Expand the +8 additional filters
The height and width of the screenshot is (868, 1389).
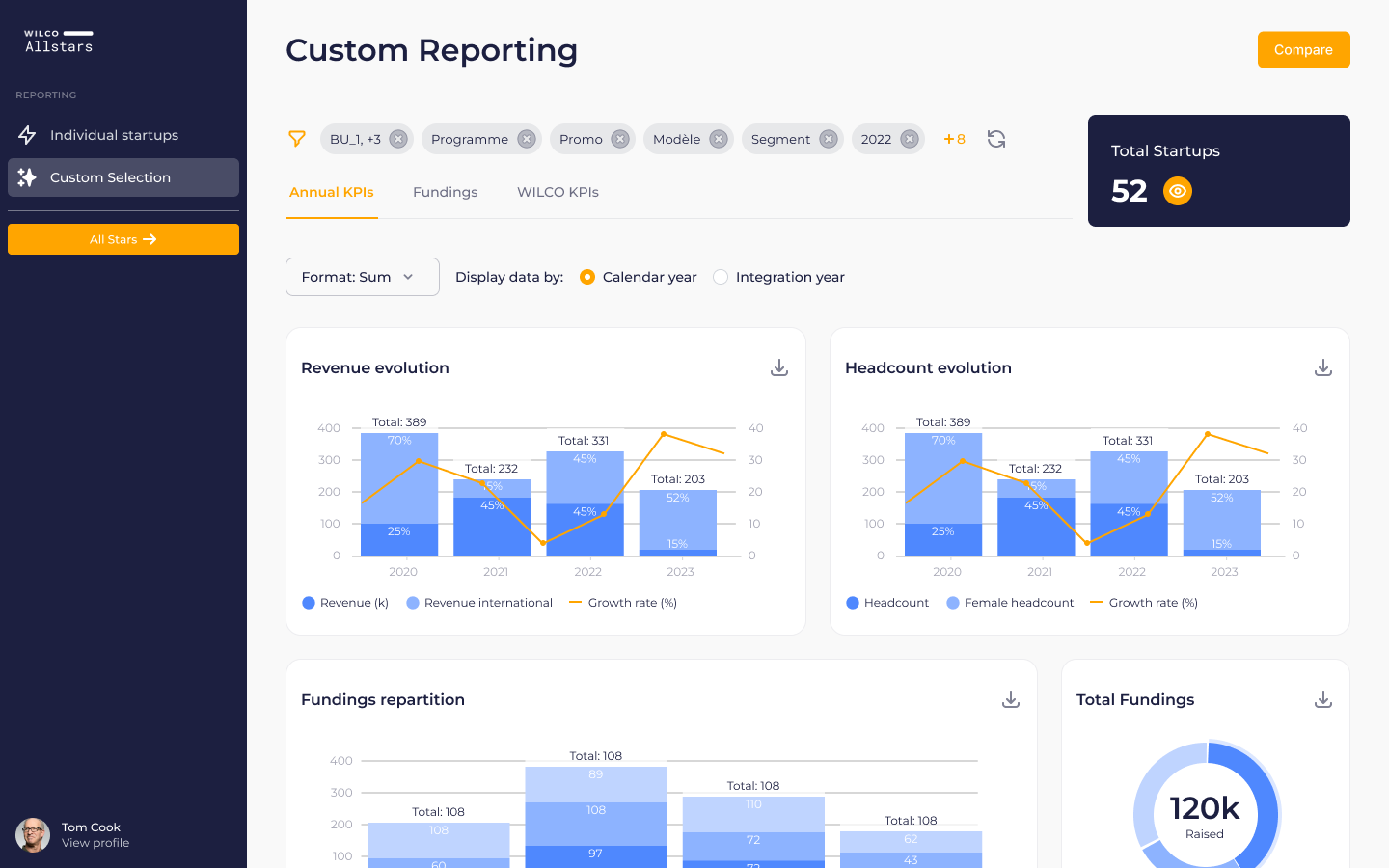coord(954,139)
